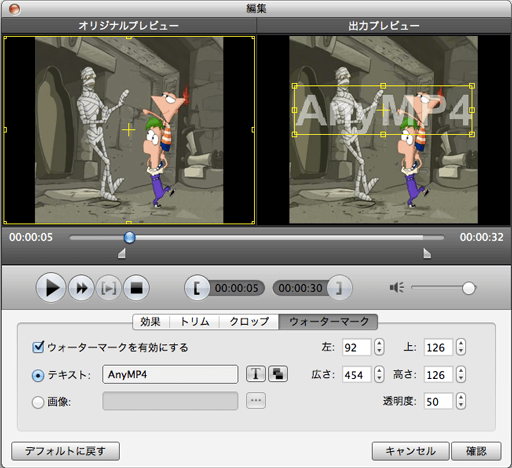This screenshot has width=512, height=468.
Task: Click the timeline progress track
Action: 257,237
